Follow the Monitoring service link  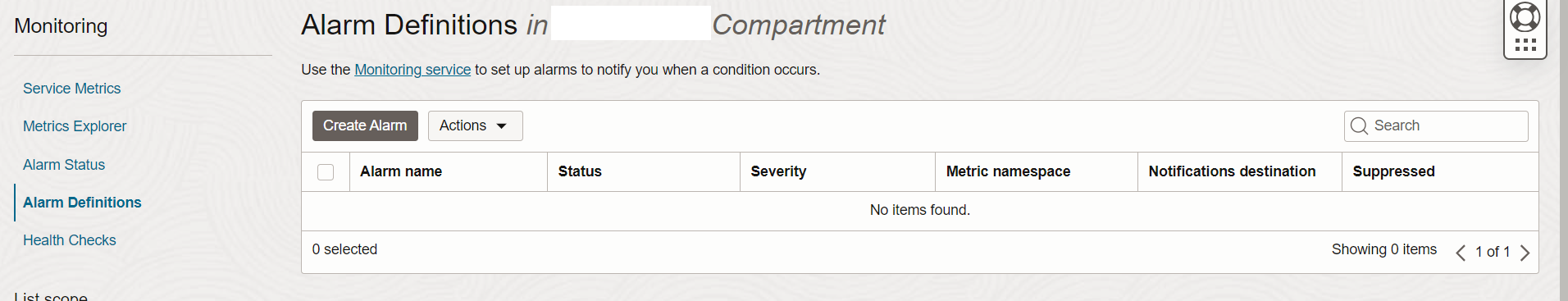click(413, 70)
